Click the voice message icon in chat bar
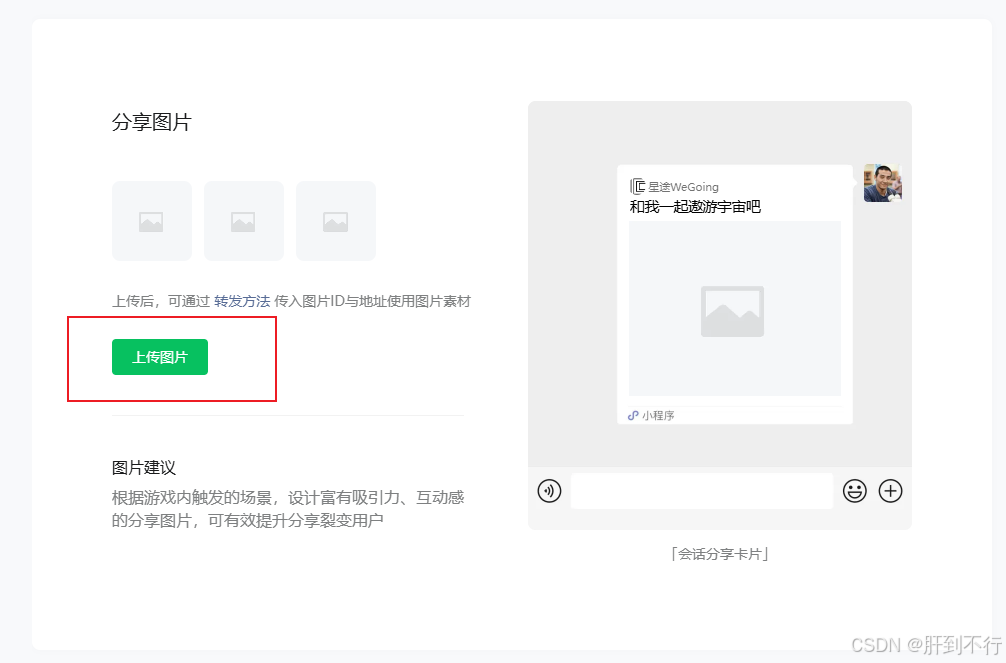This screenshot has height=663, width=1006. click(x=549, y=491)
